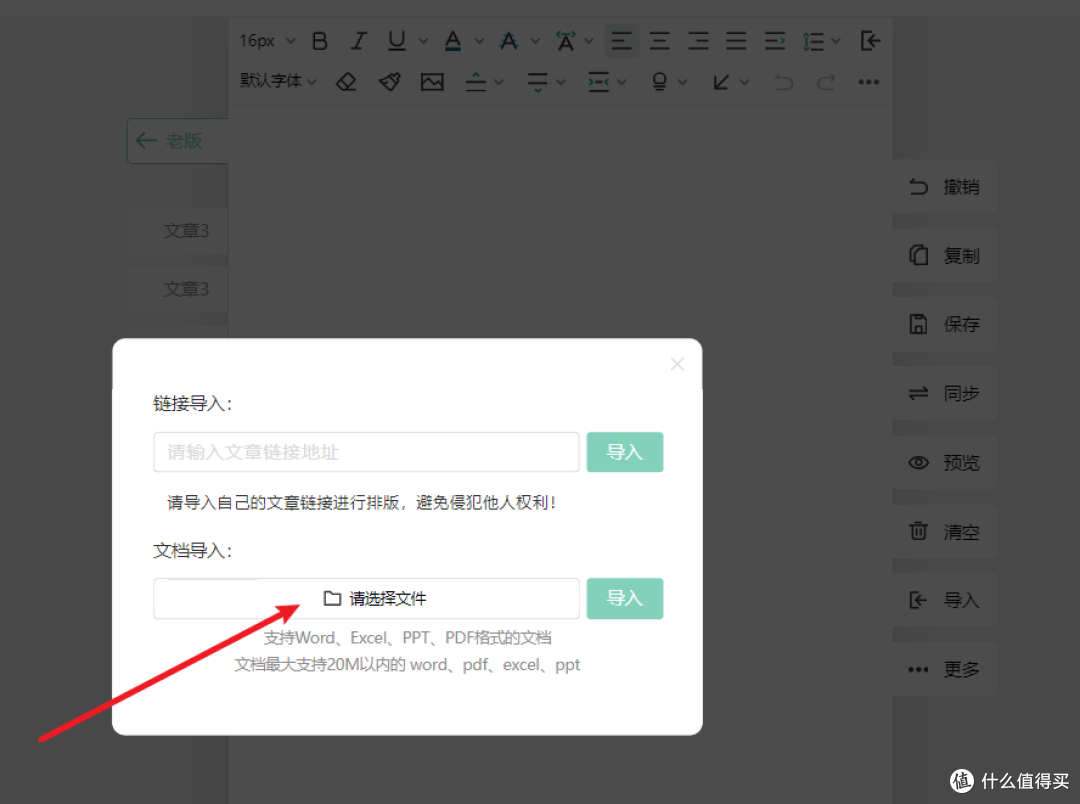The image size is (1080, 804).
Task: Click the 请导入自己的文章链接进行排版 warning text
Action: pos(362,502)
